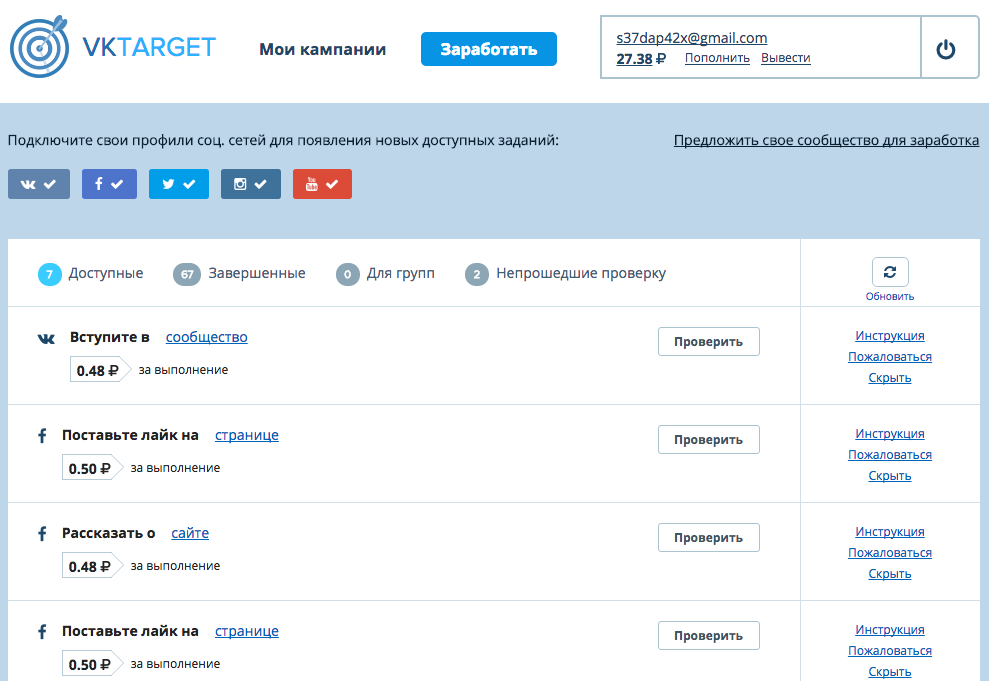Click the power logout icon
Image resolution: width=989 pixels, height=681 pixels.
(945, 49)
